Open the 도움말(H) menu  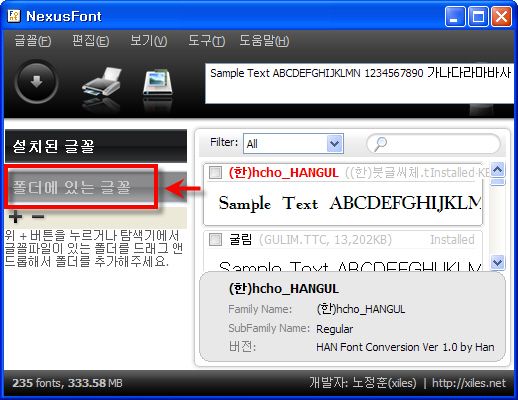[264, 41]
